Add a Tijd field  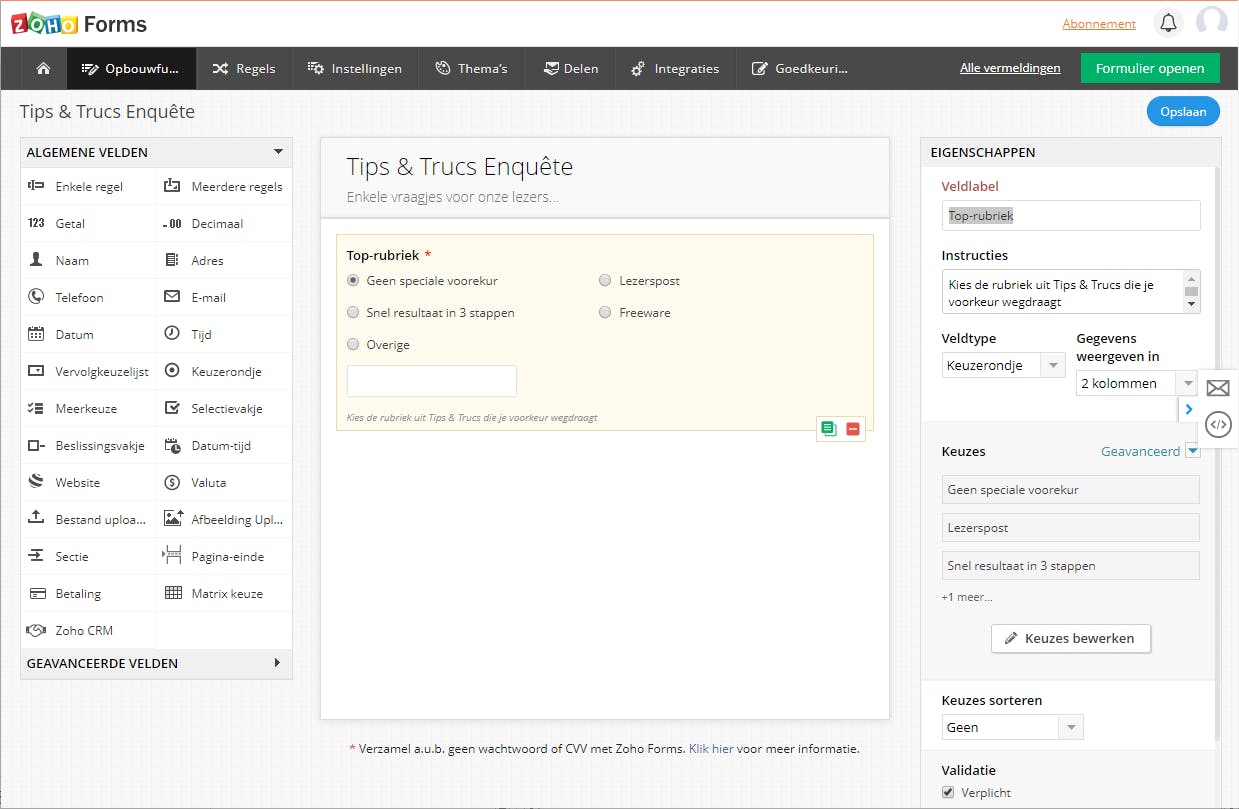point(225,334)
